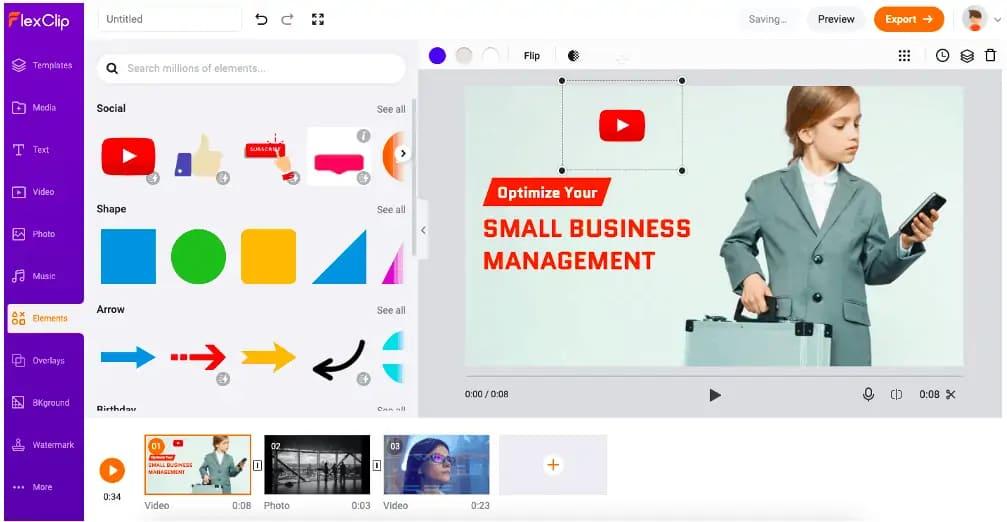Select storyboard clip 01 thumbnail
Screen dimensions: 1007x522
tap(198, 465)
